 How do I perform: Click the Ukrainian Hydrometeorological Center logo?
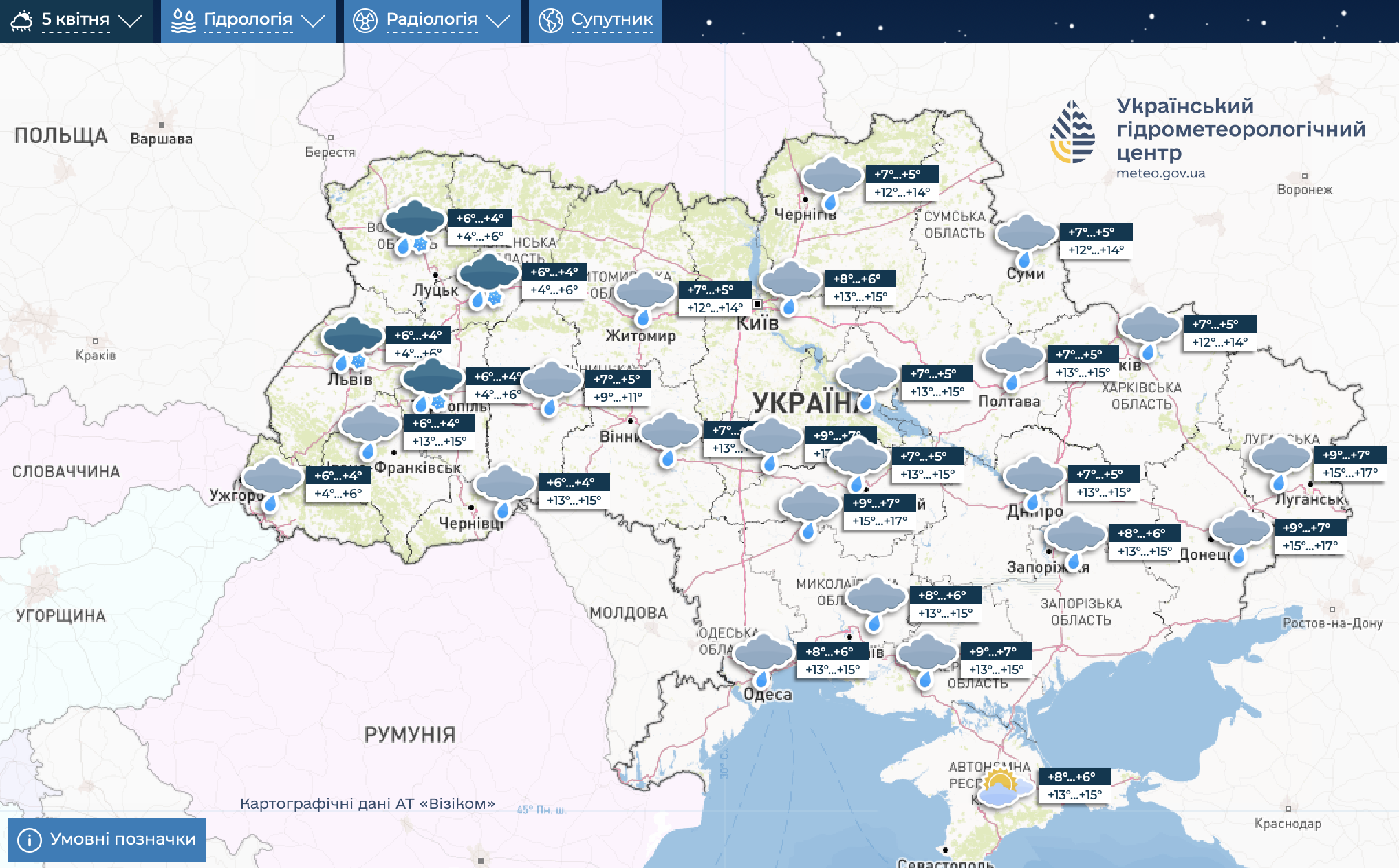pos(1072,132)
